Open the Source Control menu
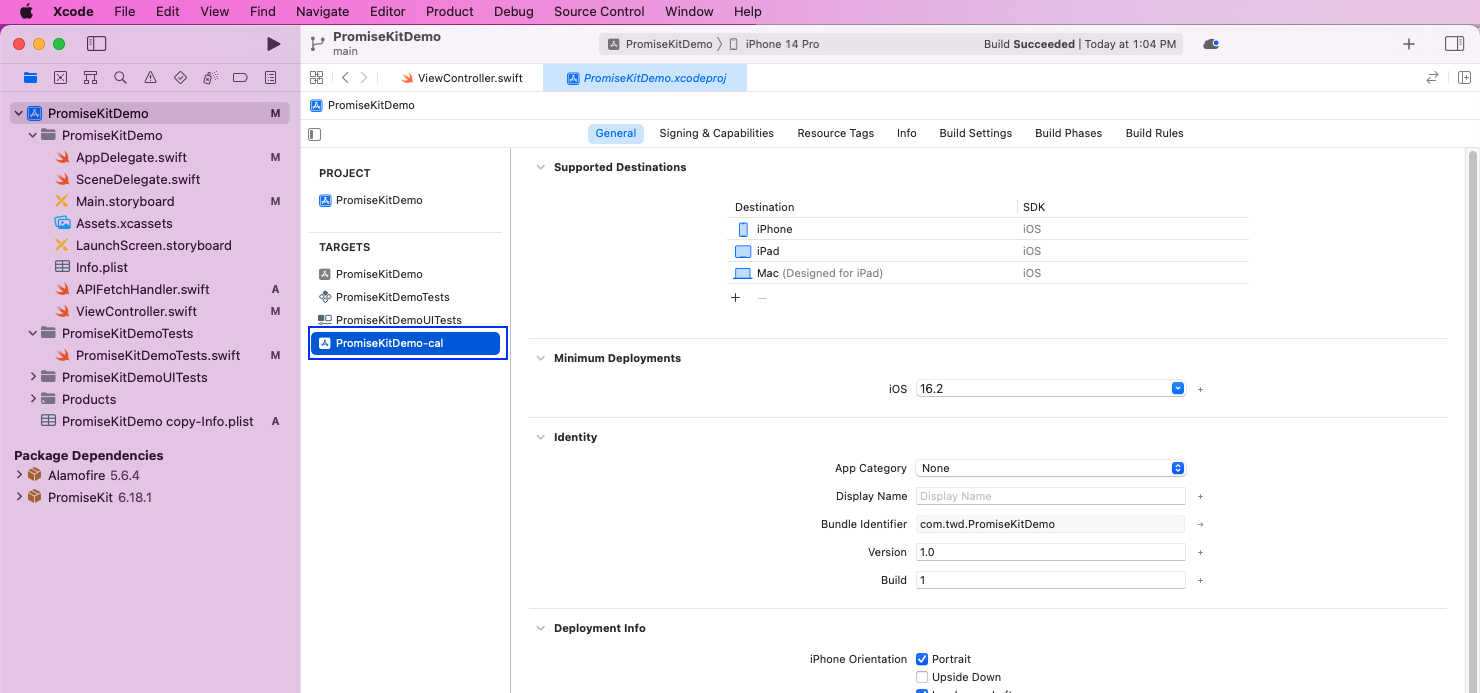The height and width of the screenshot is (693, 1480). [x=599, y=12]
